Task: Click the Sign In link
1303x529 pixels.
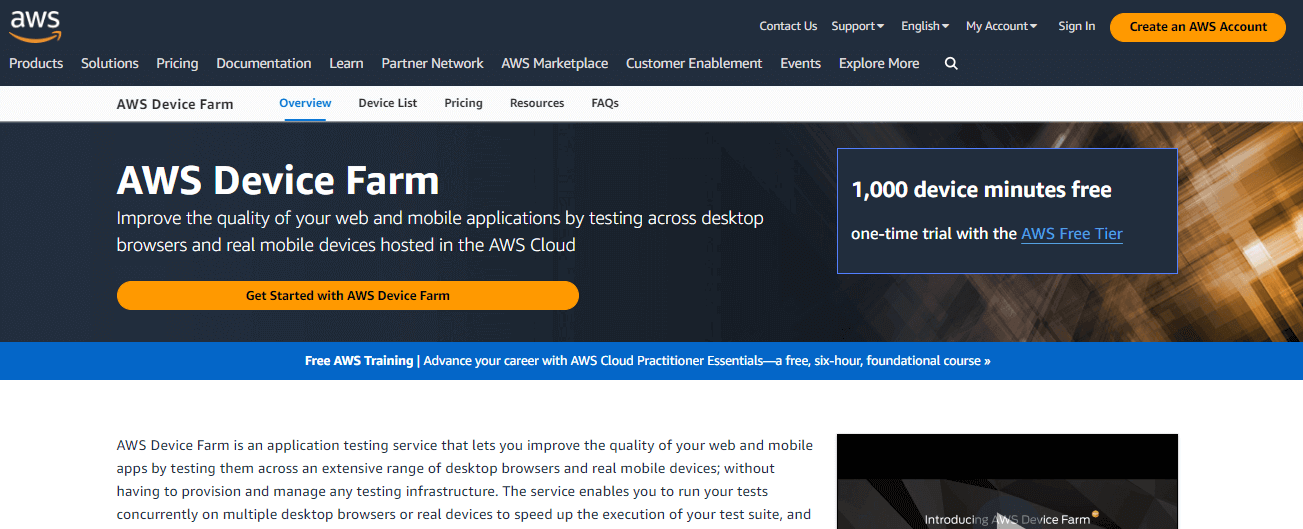Action: 1077,26
